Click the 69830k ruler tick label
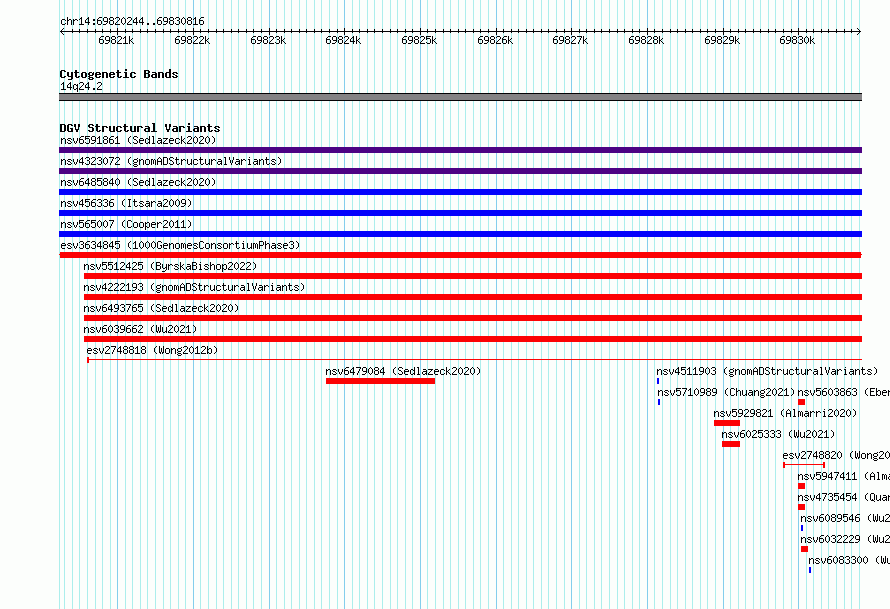 point(797,40)
